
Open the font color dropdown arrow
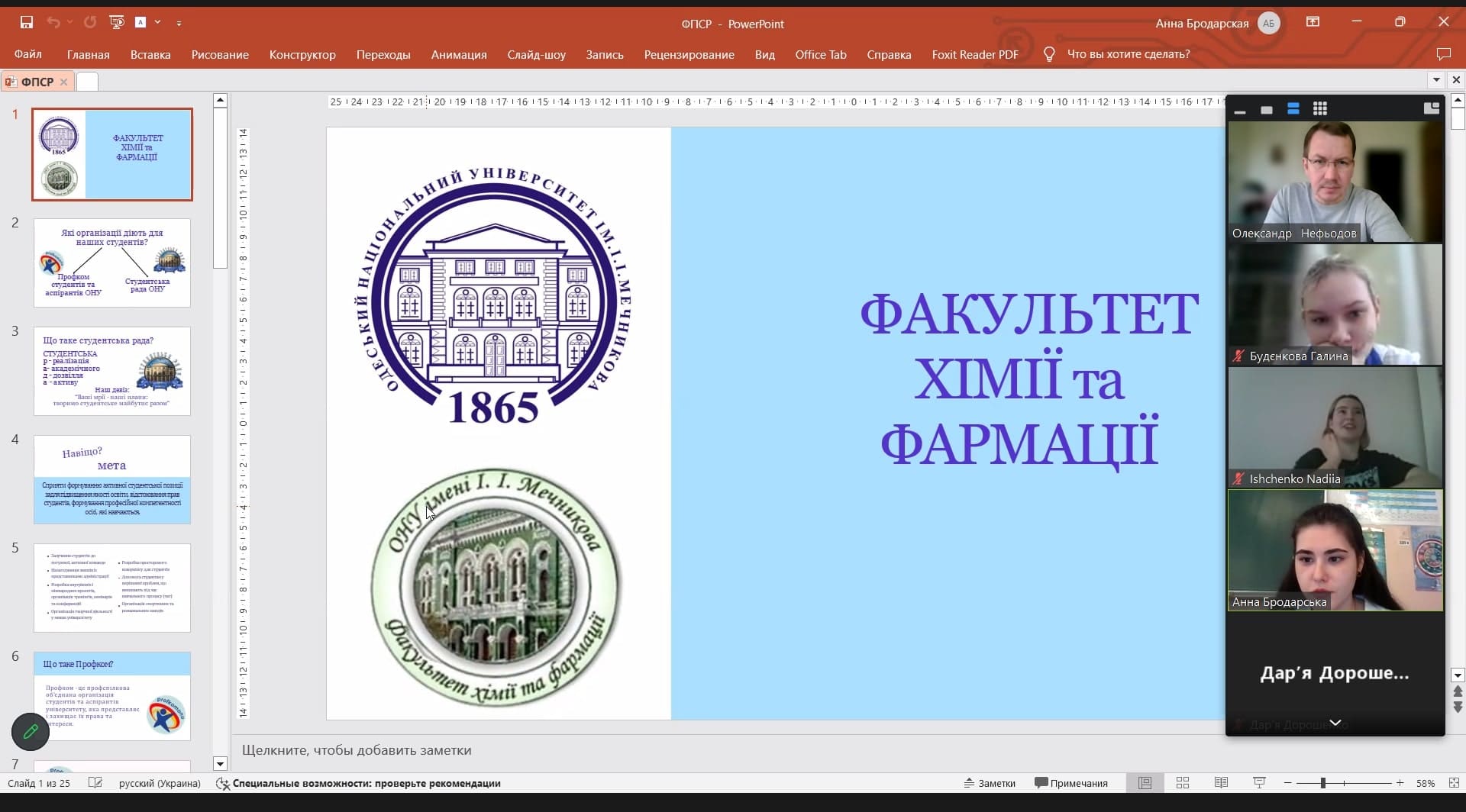click(157, 22)
